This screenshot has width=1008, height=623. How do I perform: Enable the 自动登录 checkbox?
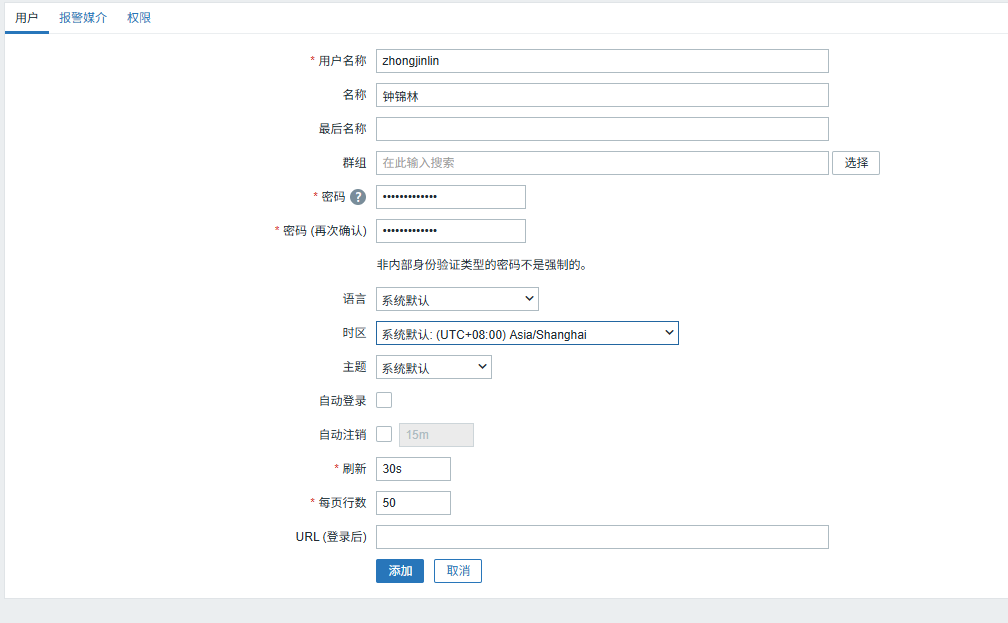384,400
